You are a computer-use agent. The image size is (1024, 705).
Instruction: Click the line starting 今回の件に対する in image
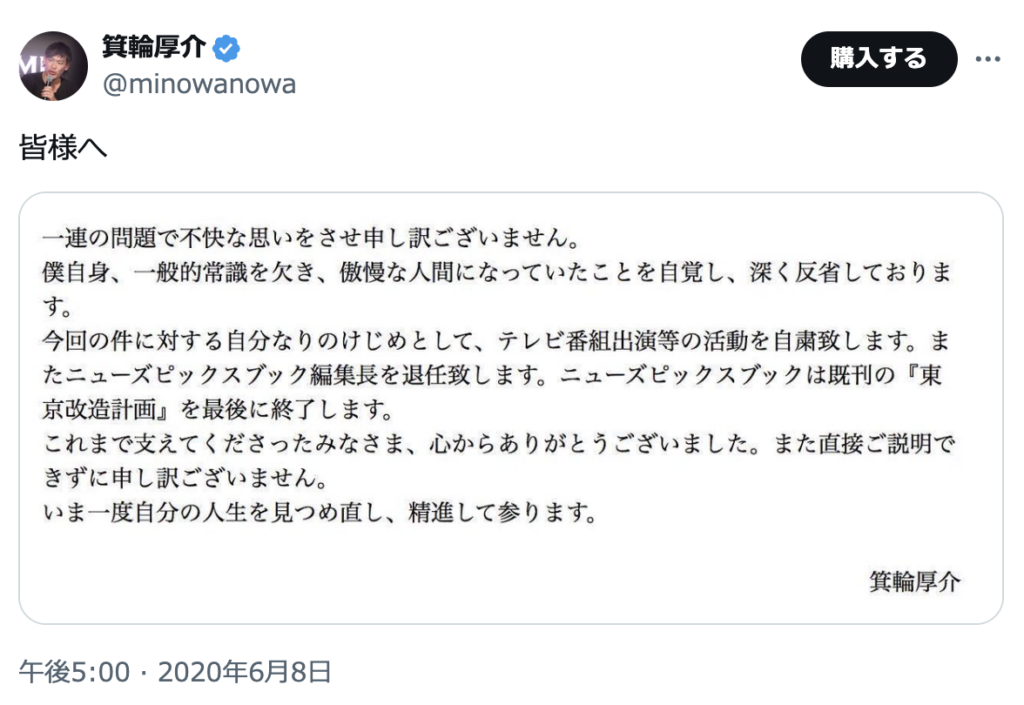[x=497, y=341]
